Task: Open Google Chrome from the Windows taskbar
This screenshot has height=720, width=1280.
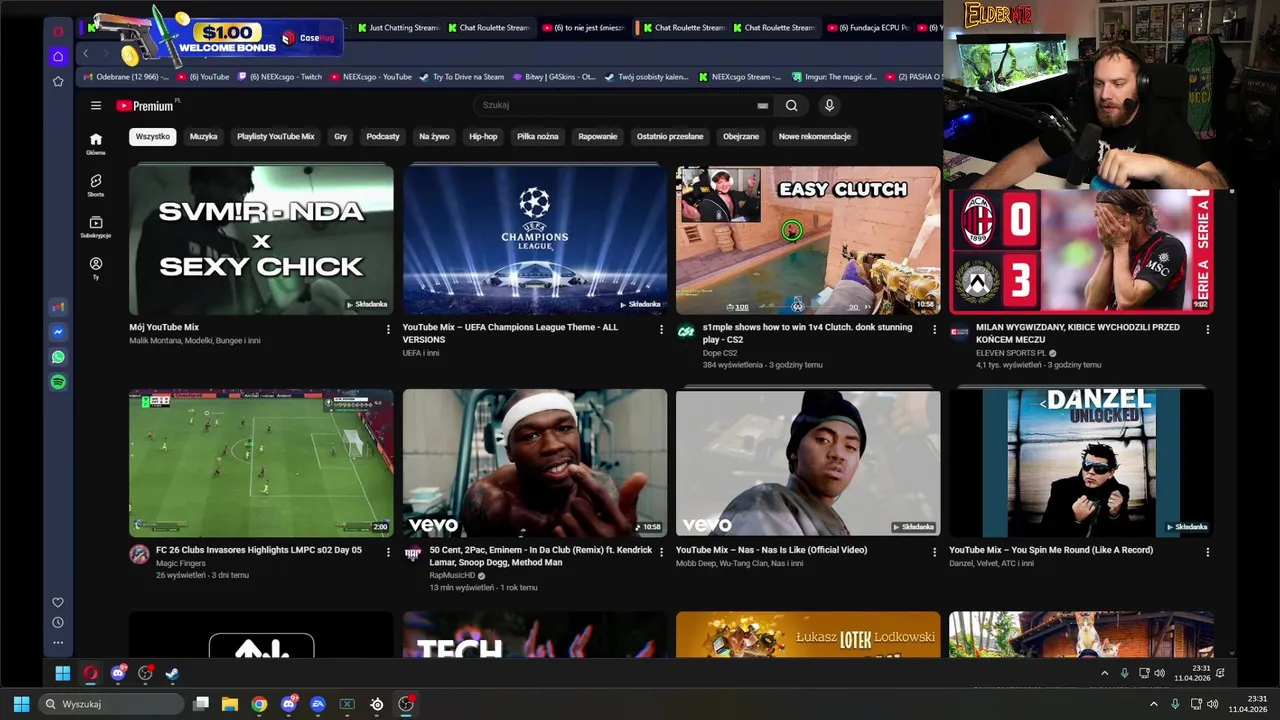Action: point(259,704)
